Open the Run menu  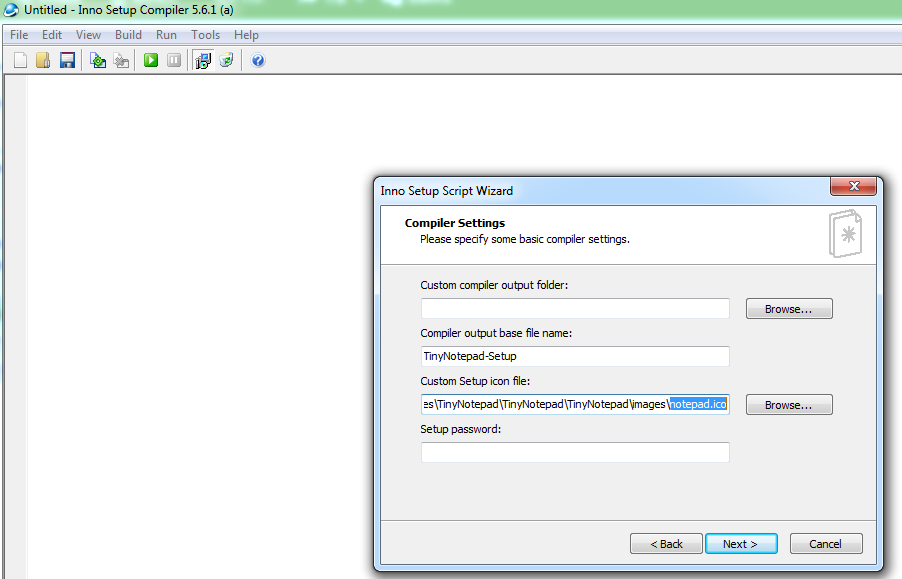(x=166, y=35)
